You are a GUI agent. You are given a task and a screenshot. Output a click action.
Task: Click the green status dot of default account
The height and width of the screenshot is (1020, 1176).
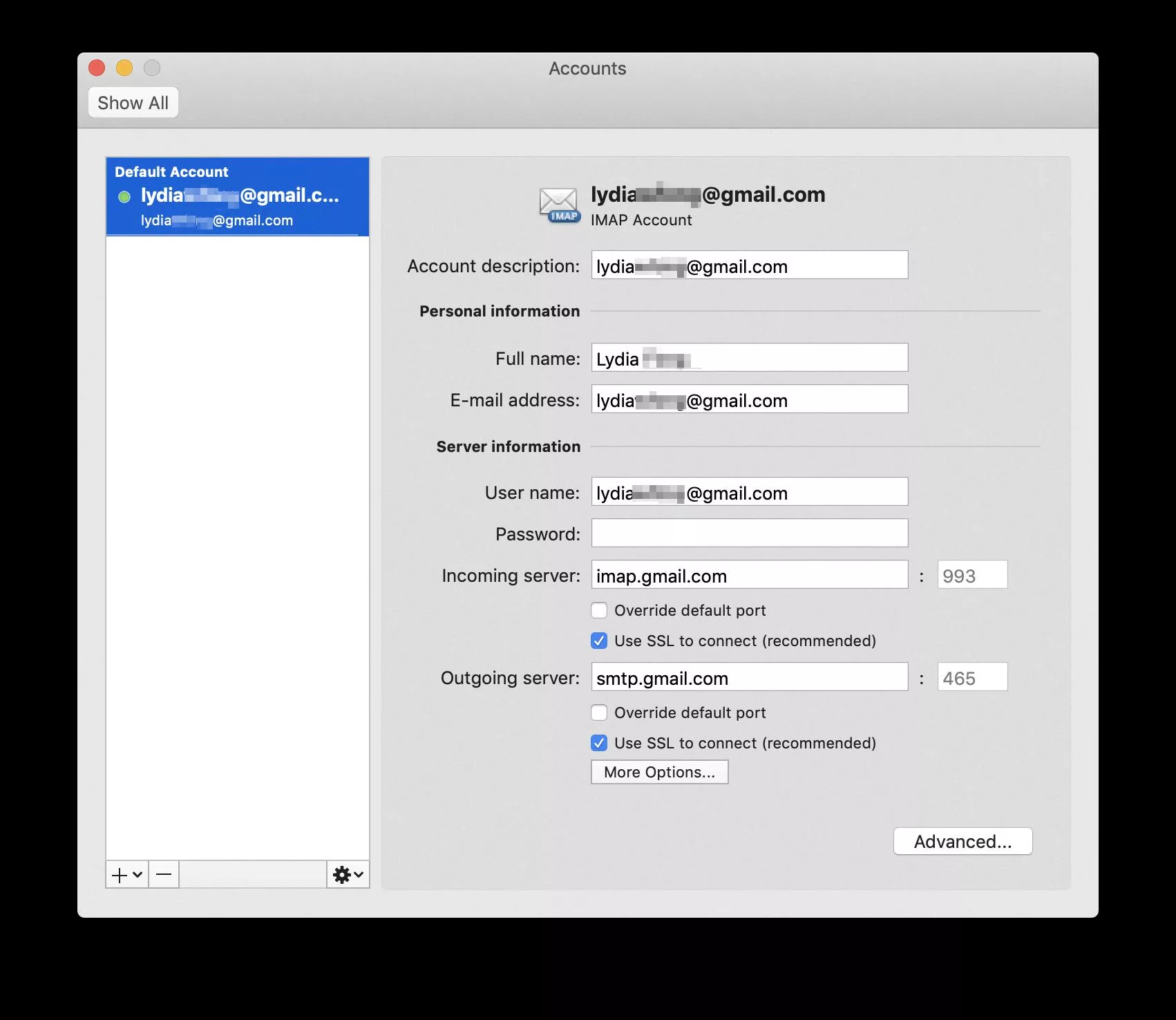pos(124,197)
